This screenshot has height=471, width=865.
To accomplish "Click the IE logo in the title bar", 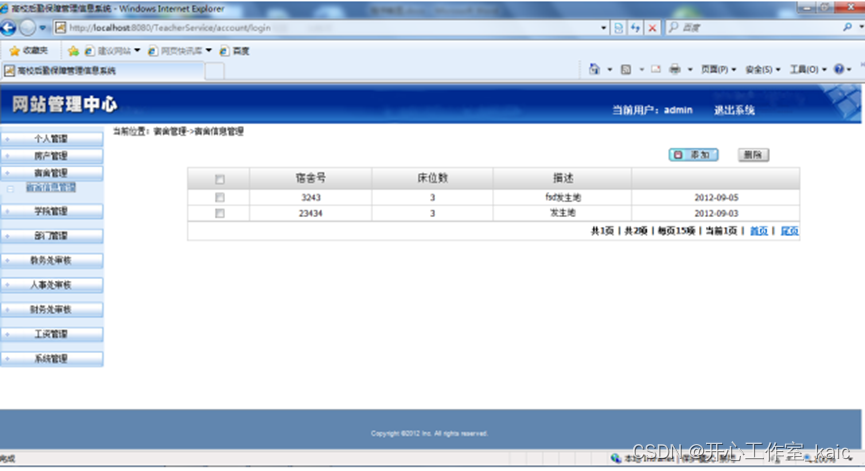I will (x=4, y=8).
